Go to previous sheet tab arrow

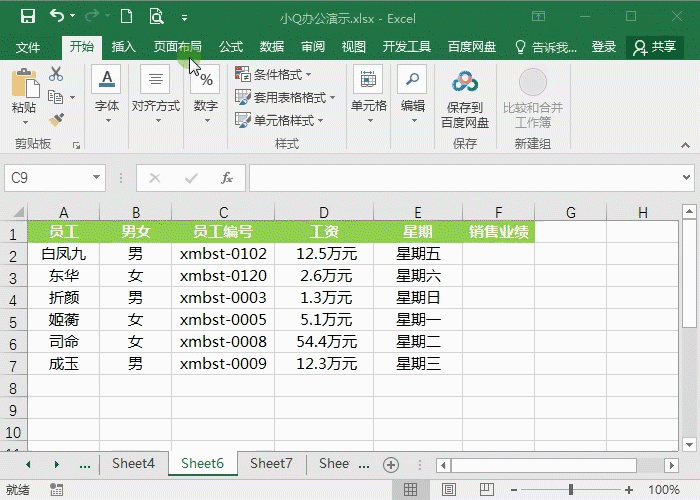coord(28,465)
